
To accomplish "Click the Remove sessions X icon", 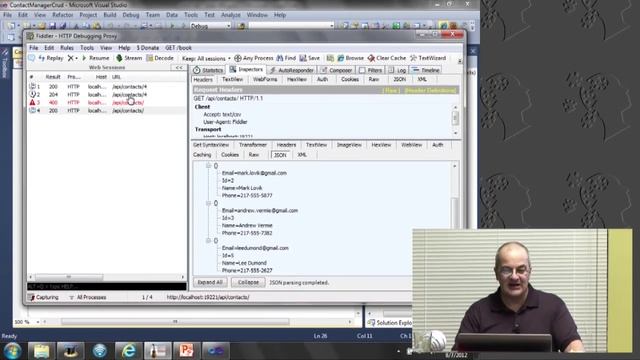I will 71,58.
